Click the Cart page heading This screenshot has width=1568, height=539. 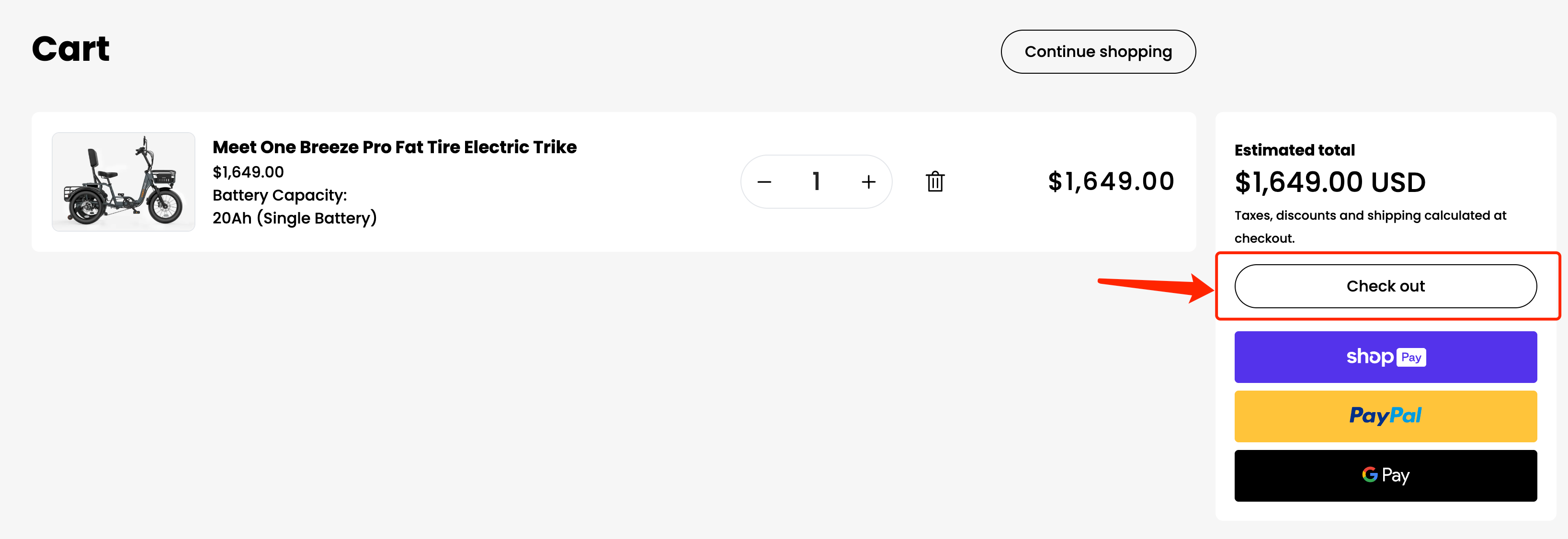click(70, 49)
